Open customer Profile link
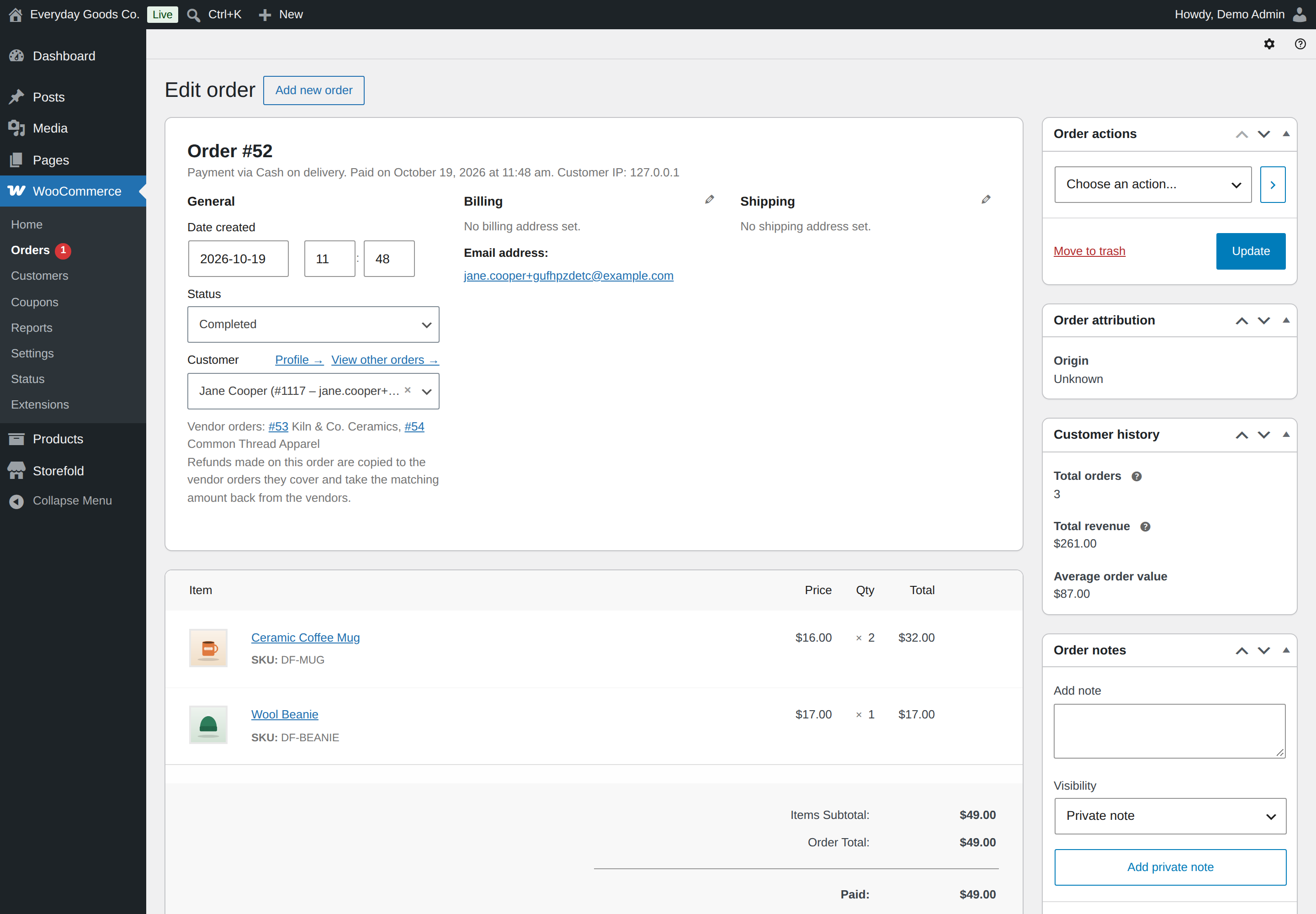This screenshot has height=914, width=1316. [x=299, y=360]
